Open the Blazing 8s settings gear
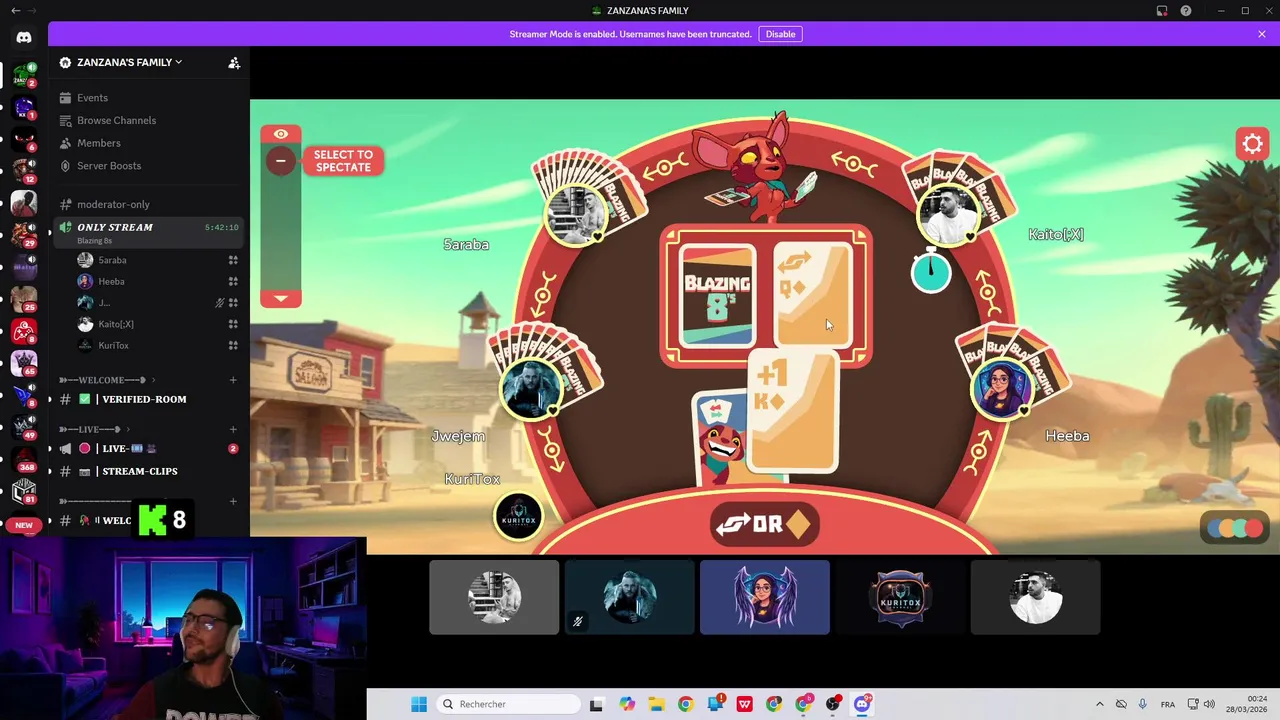Viewport: 1280px width, 720px height. 1252,145
